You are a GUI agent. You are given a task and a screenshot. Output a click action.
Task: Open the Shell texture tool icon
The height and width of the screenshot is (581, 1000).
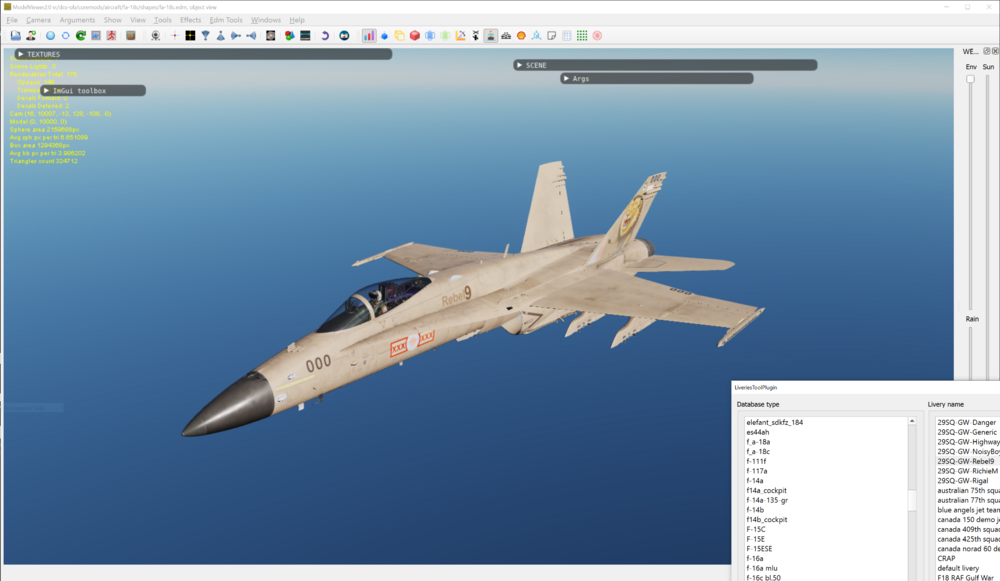(x=520, y=36)
